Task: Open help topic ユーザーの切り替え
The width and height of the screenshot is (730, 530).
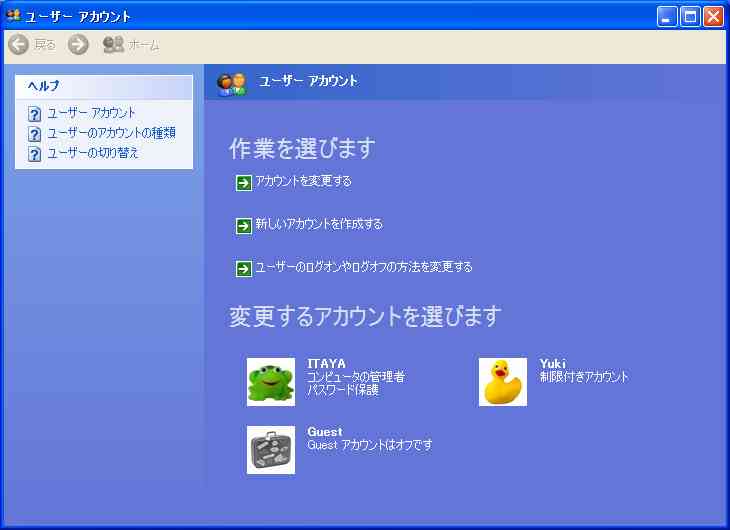Action: click(93, 153)
